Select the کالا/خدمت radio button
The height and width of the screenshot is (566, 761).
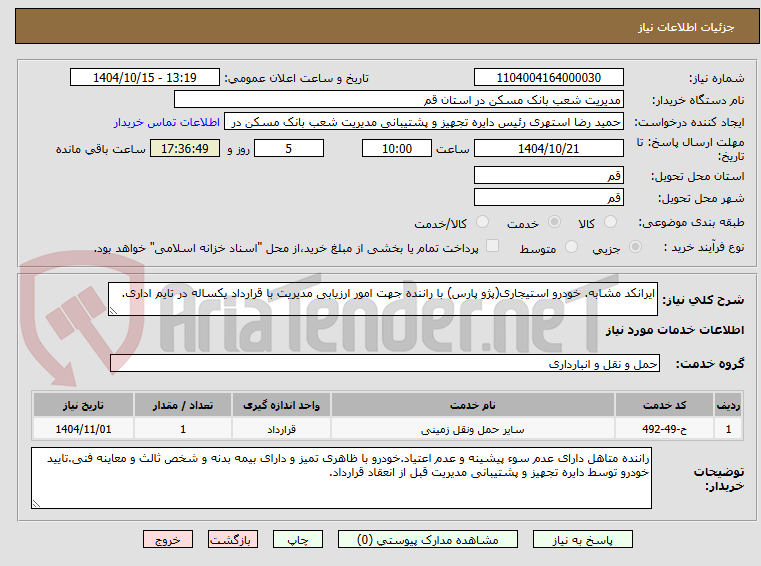(x=482, y=222)
